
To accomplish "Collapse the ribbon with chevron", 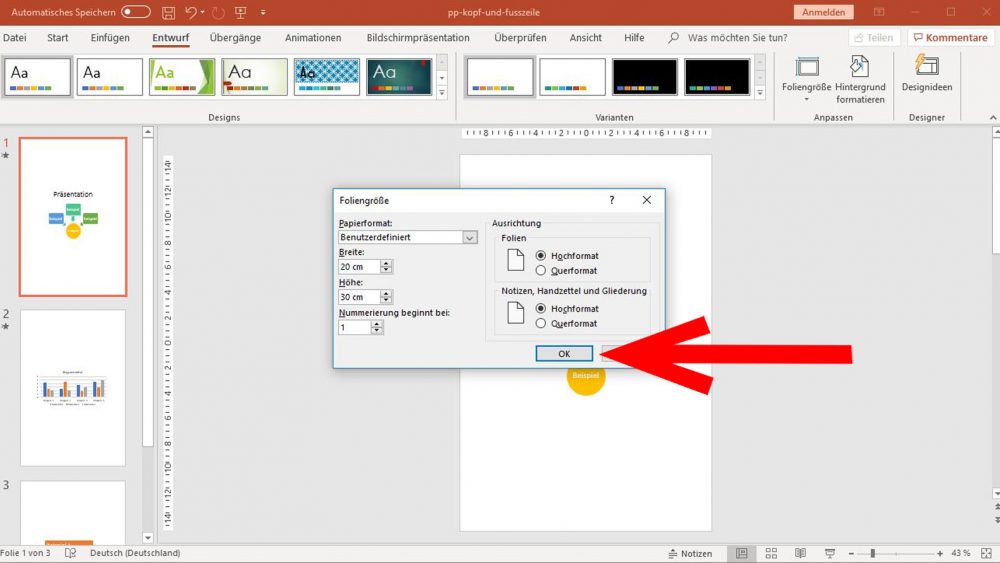I will coord(992,117).
